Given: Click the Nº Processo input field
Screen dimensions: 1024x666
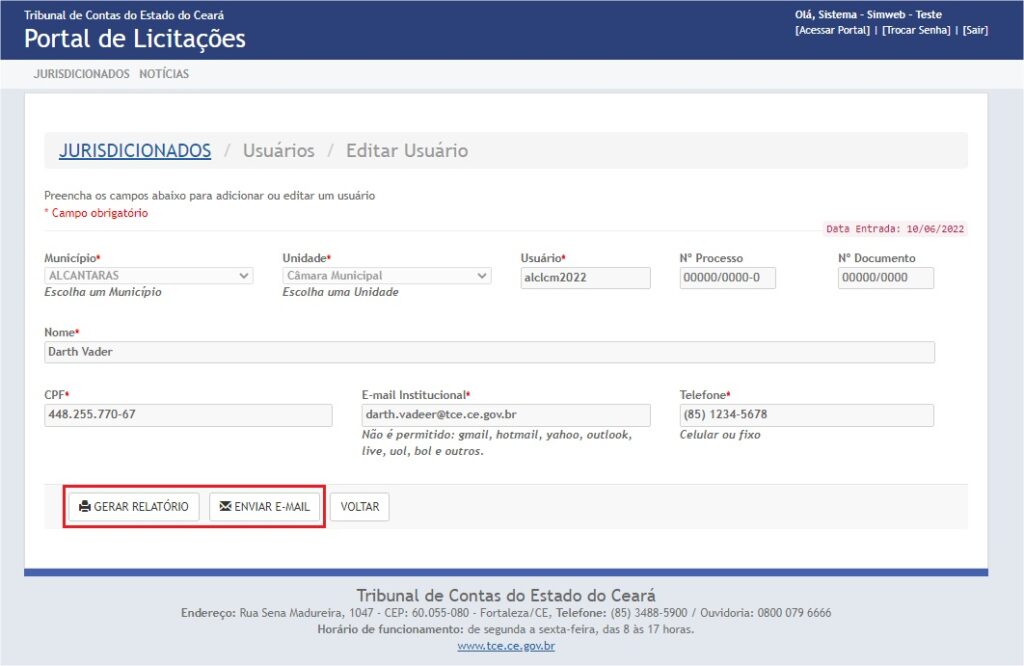Looking at the screenshot, I should point(727,278).
